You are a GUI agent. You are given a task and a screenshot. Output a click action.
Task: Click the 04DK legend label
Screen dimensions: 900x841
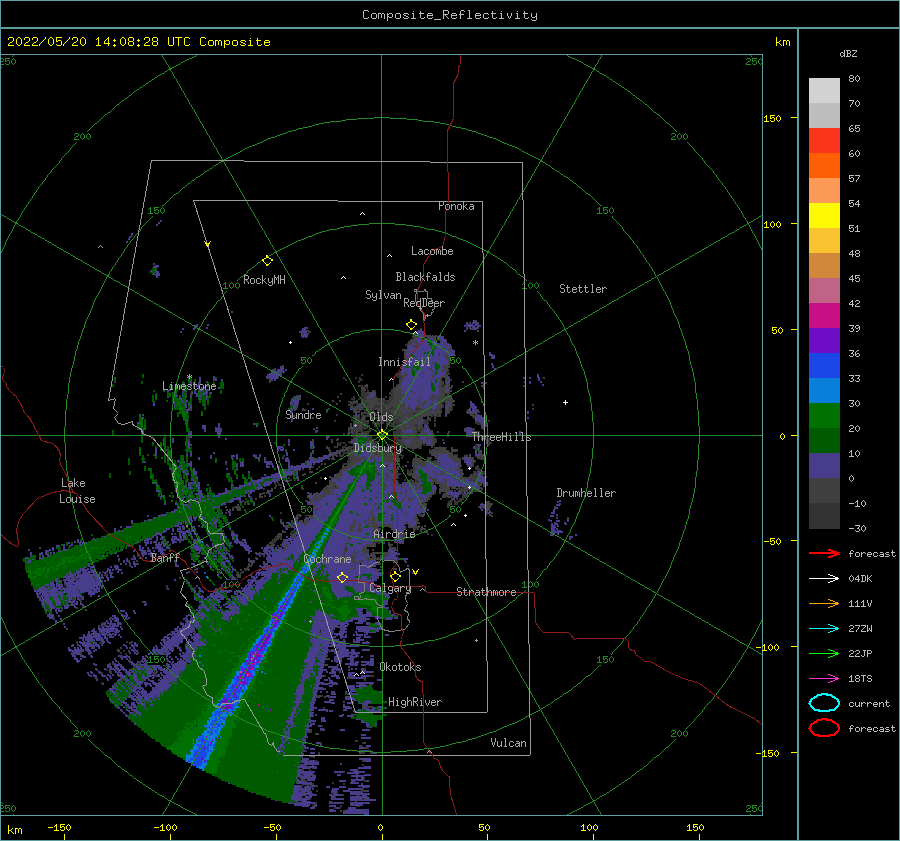[860, 579]
